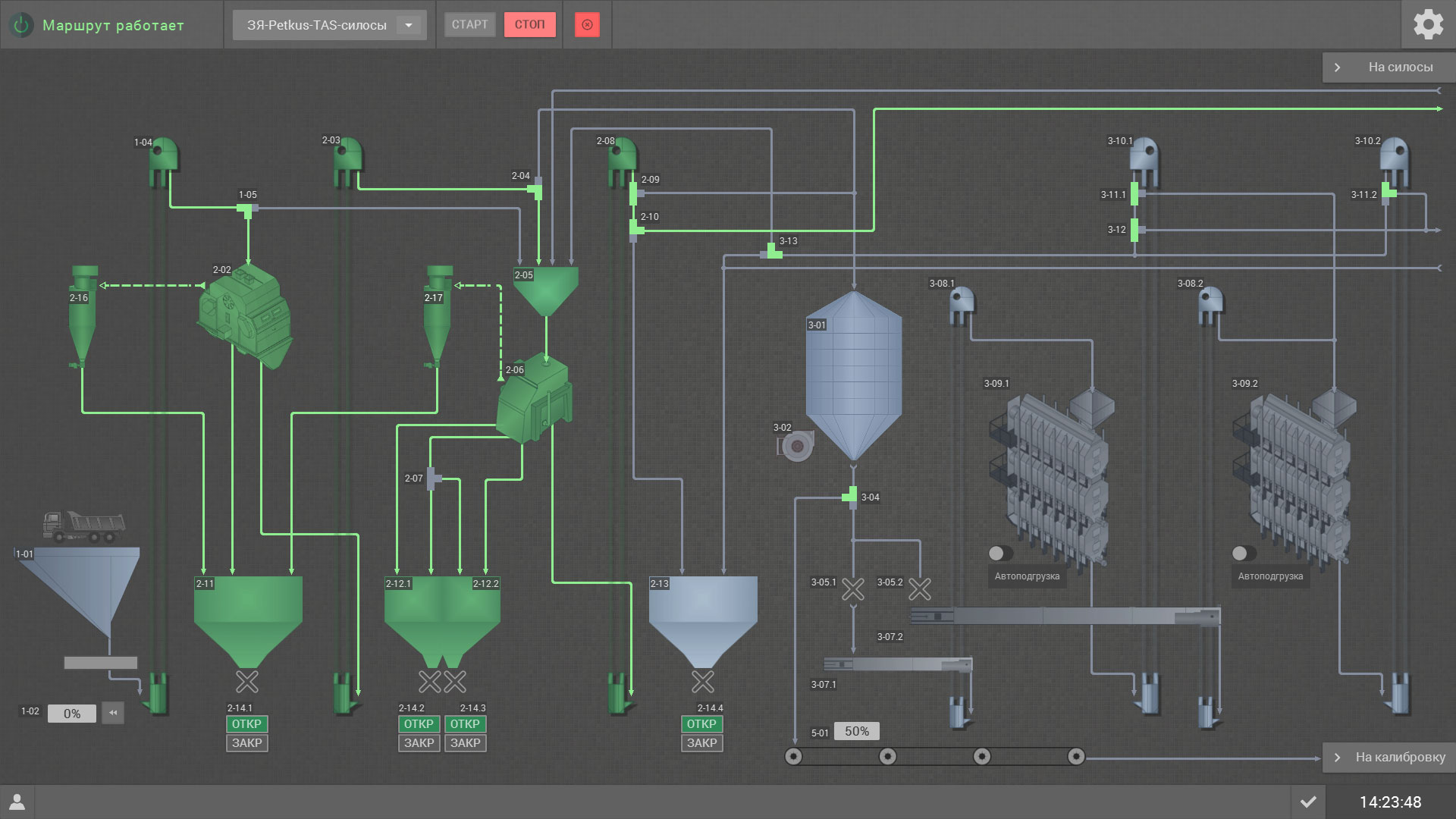Toggle Автоподгрузка for unit 3-09.2
The height and width of the screenshot is (819, 1456).
click(x=1244, y=553)
